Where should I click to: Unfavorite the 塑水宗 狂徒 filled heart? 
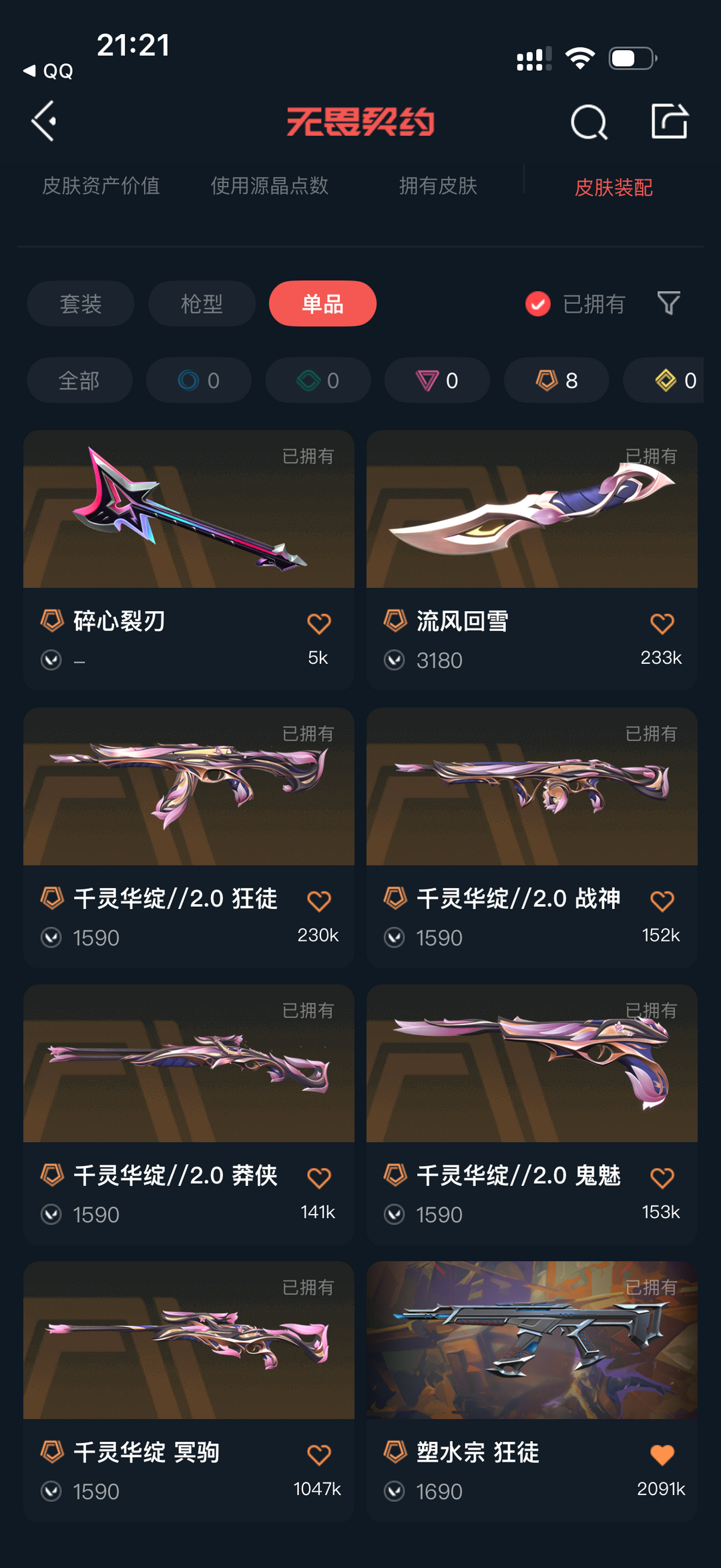coord(662,1454)
